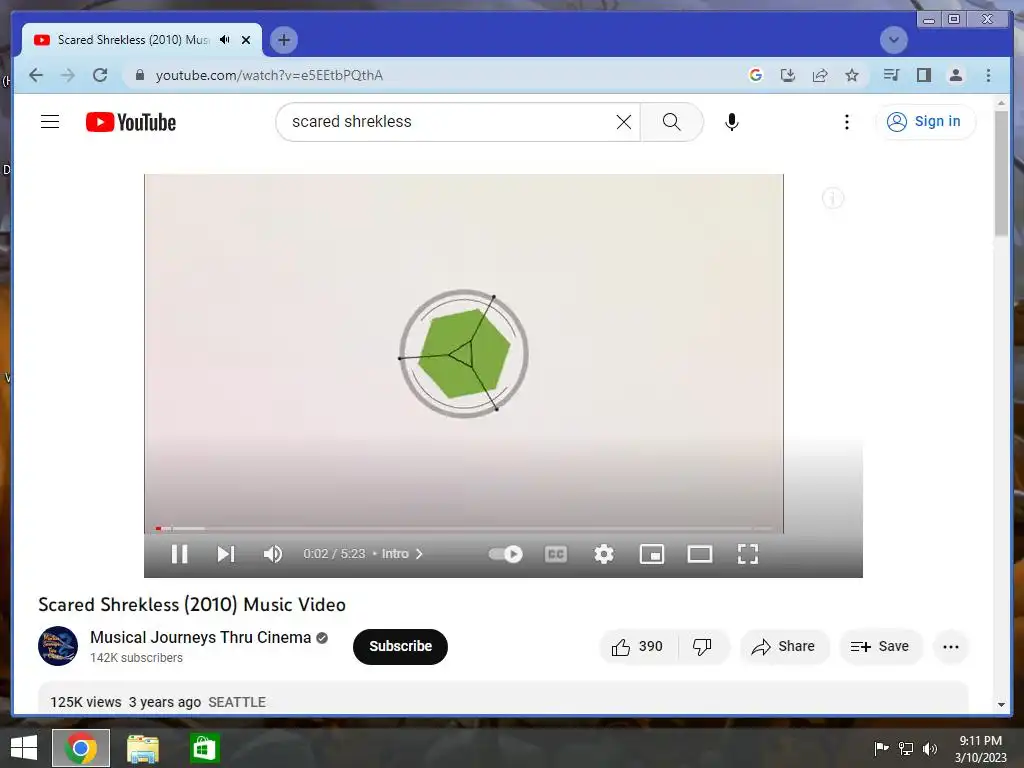Screen dimensions: 1024x768
Task: Reload the page
Action: click(x=100, y=75)
